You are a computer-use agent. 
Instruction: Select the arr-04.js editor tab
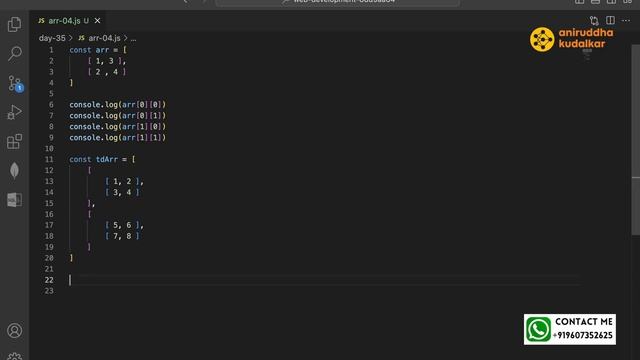[68, 20]
